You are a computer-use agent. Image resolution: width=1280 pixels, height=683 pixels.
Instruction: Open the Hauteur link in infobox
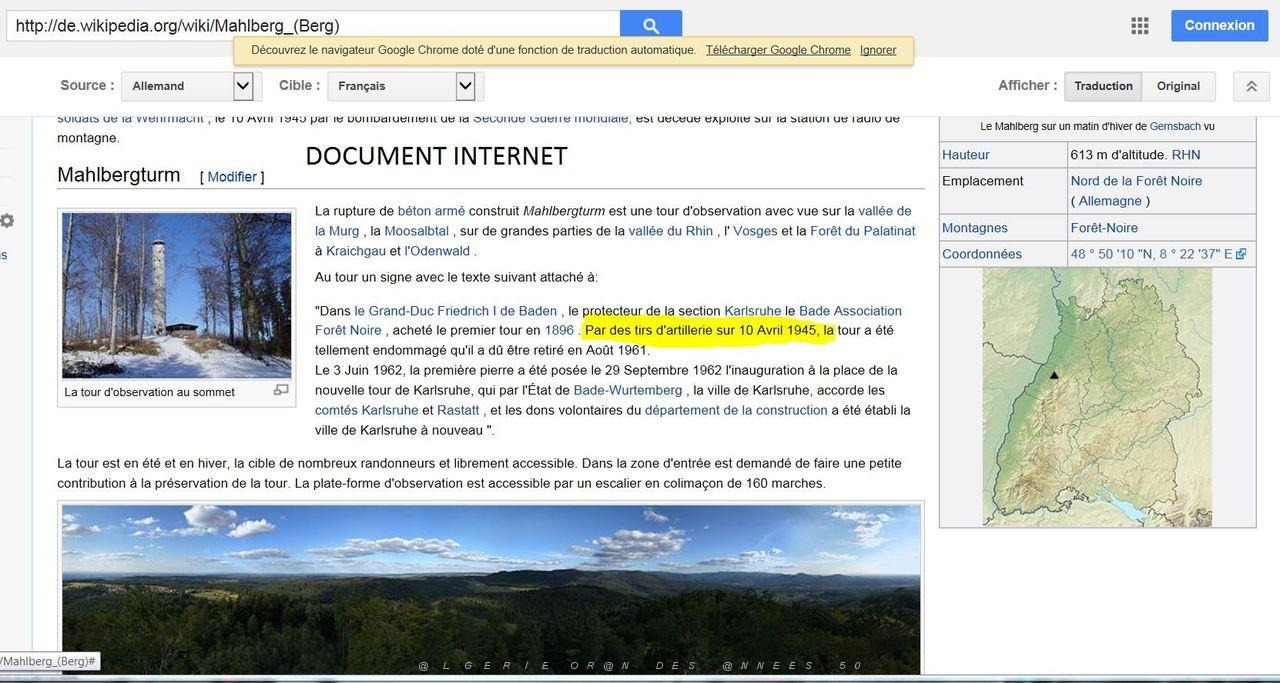click(966, 155)
